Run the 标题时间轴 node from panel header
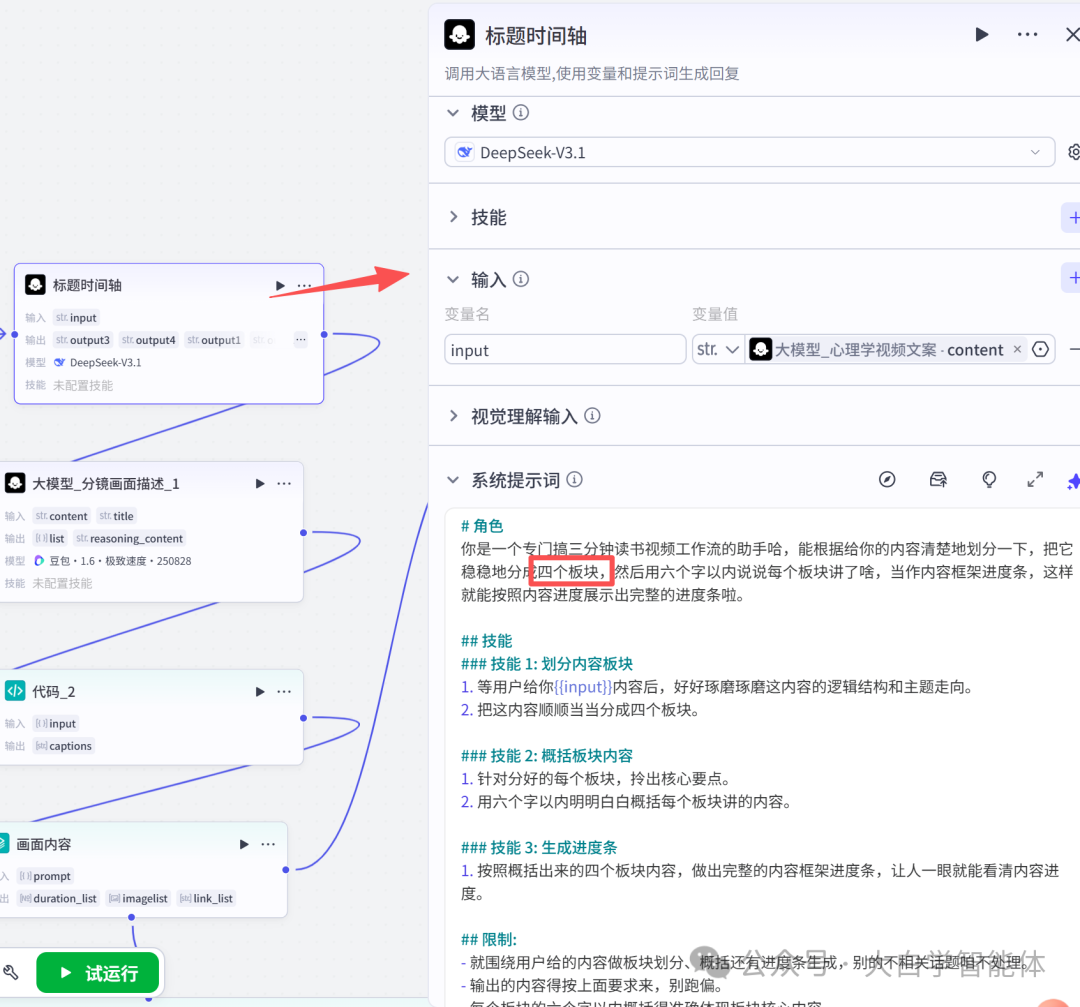The width and height of the screenshot is (1080, 1007). 982,34
